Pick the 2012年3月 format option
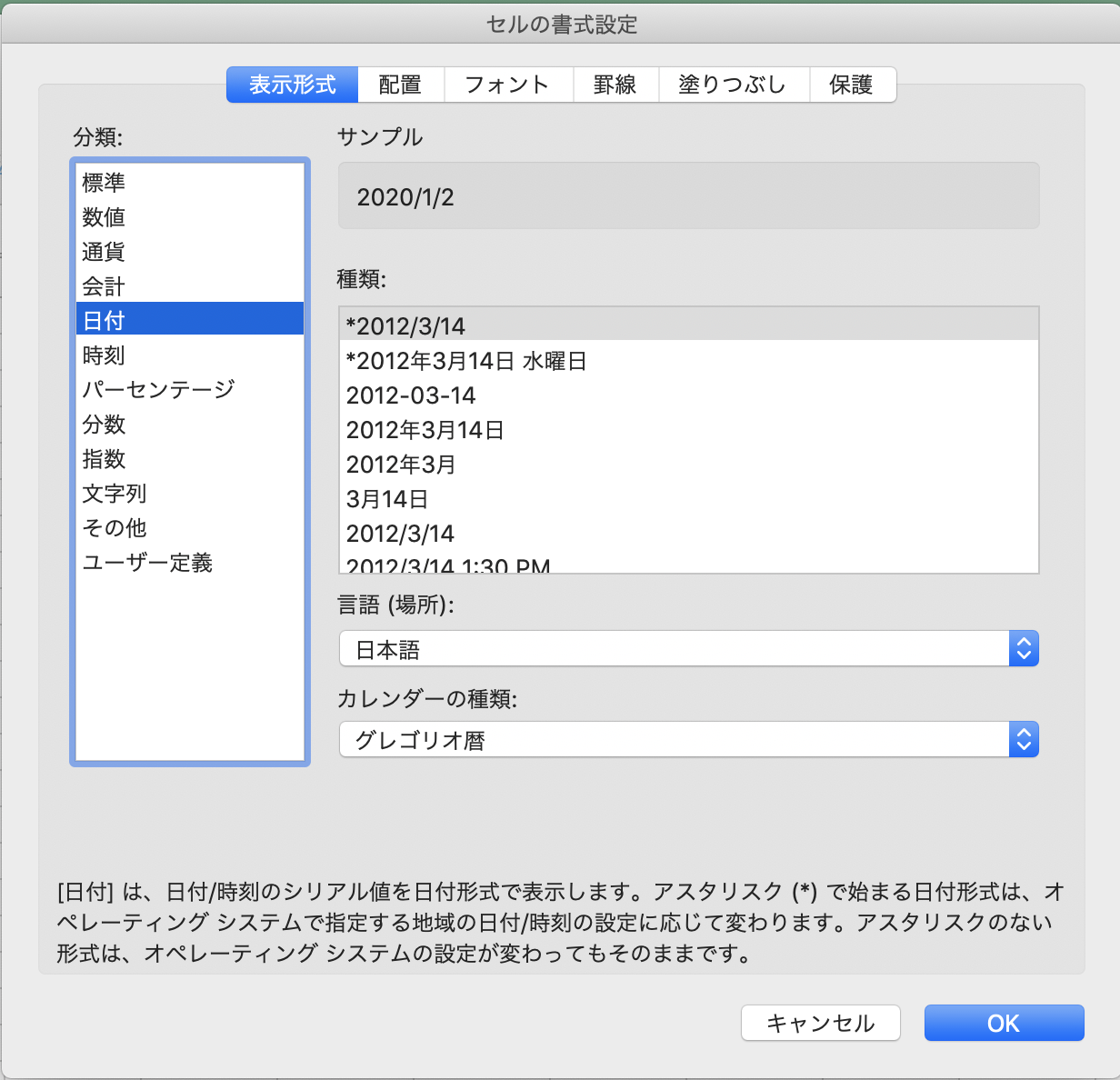 coord(401,465)
